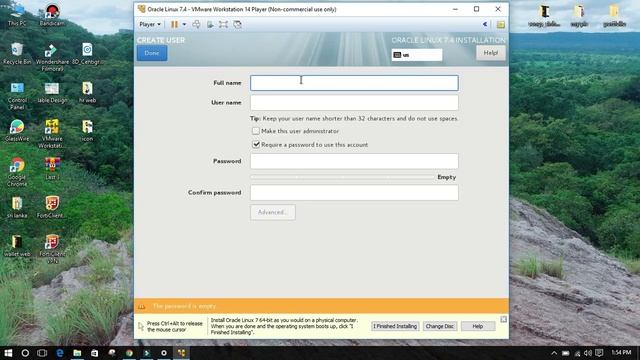Open Task View on taskbar
This screenshot has height=360, width=640.
click(42, 353)
